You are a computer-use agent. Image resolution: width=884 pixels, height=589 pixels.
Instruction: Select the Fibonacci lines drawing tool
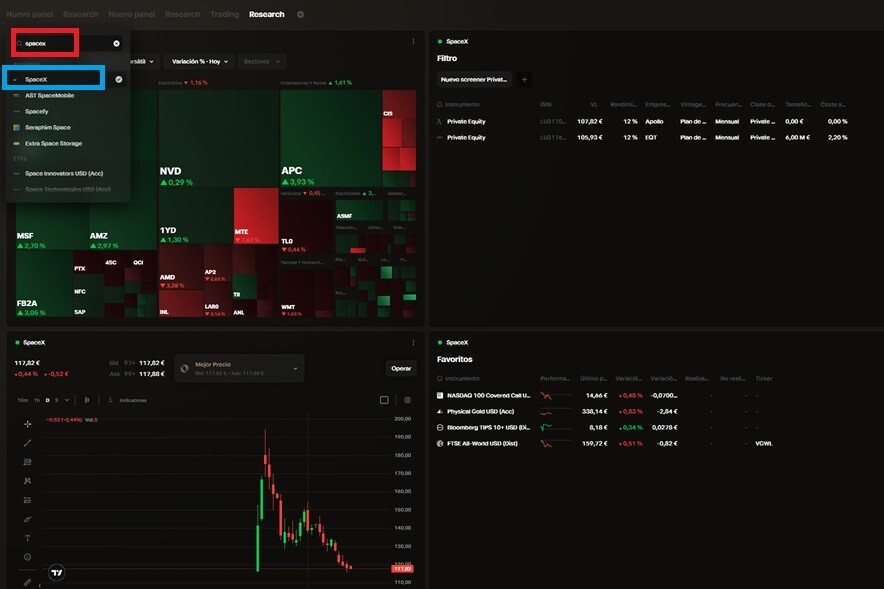click(x=28, y=462)
